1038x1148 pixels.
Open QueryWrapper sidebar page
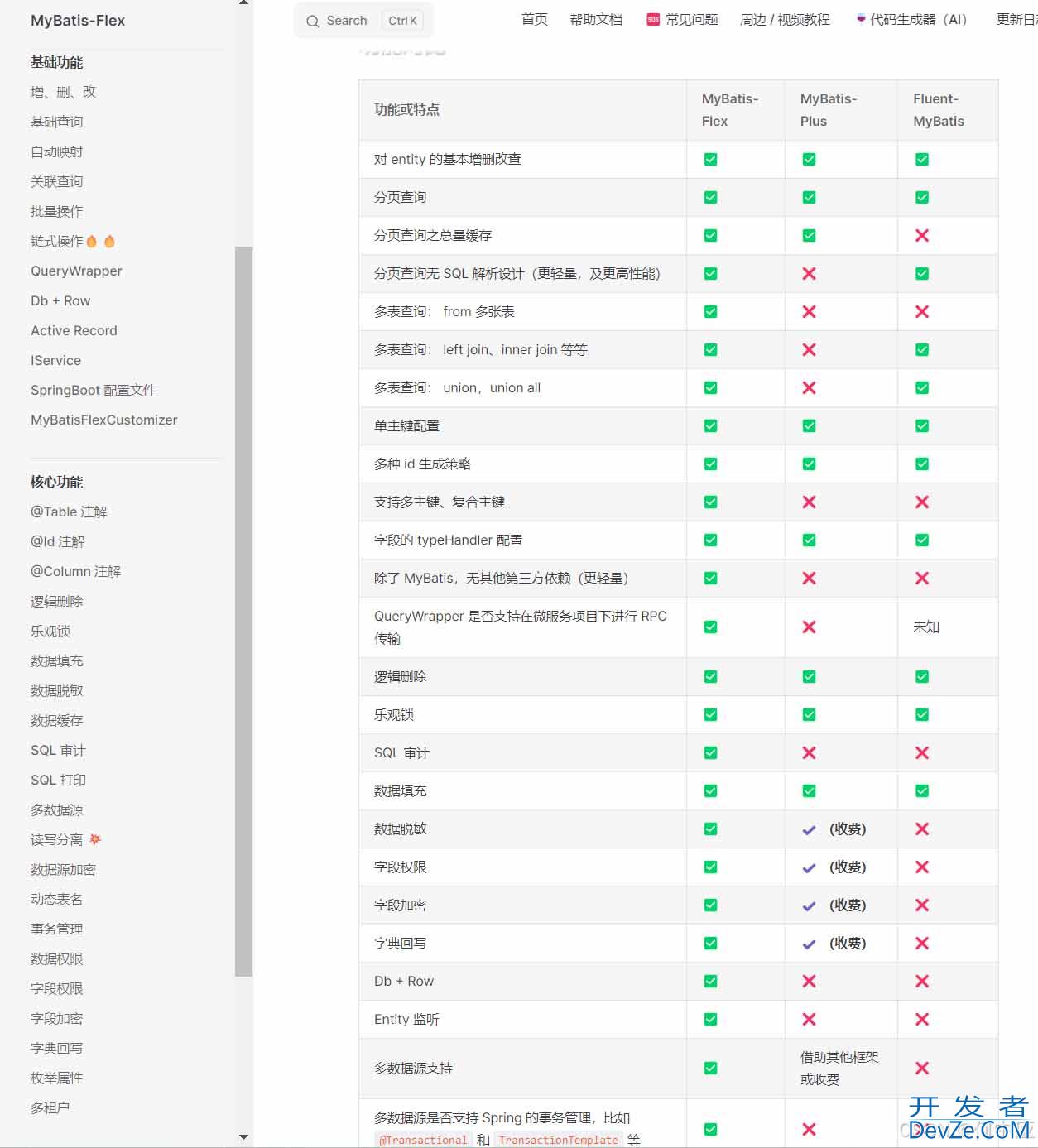[x=76, y=271]
